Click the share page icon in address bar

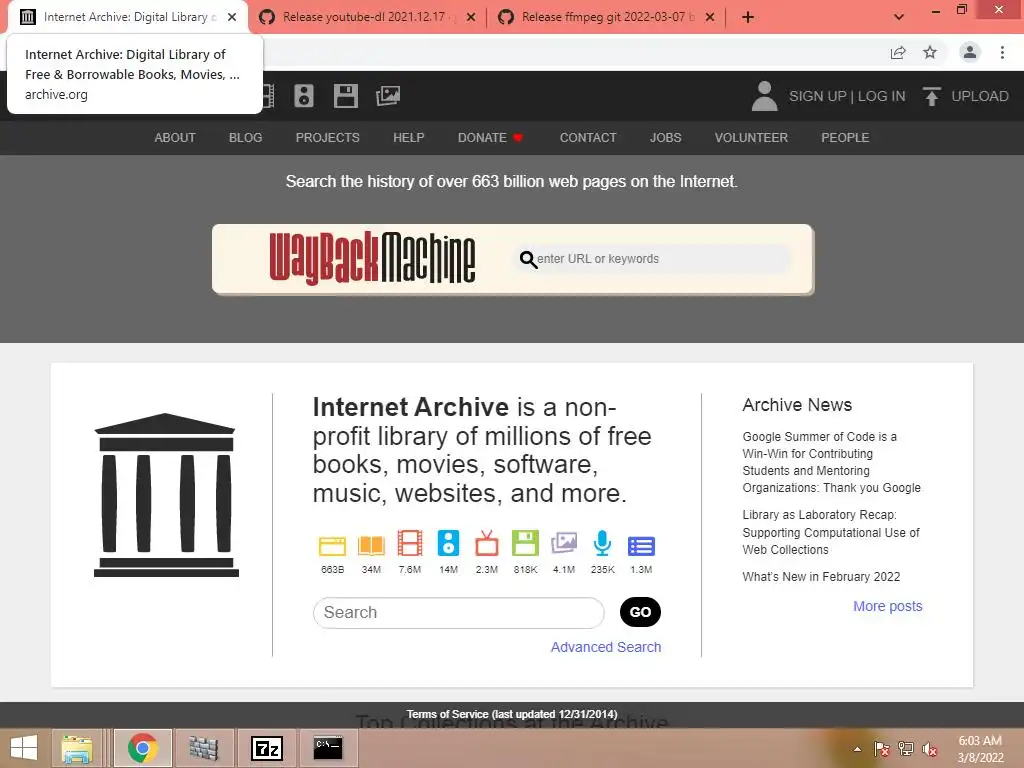898,52
